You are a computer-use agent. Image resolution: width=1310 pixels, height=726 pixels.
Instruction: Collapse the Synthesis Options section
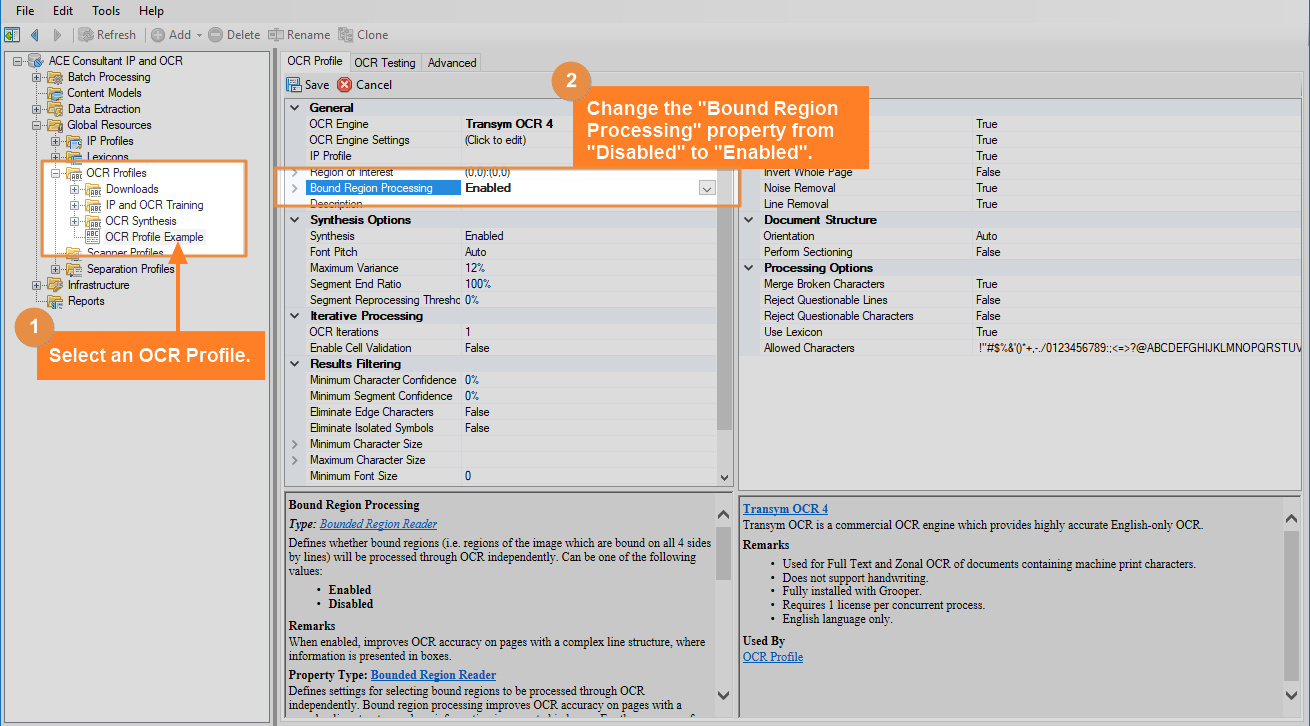(295, 220)
